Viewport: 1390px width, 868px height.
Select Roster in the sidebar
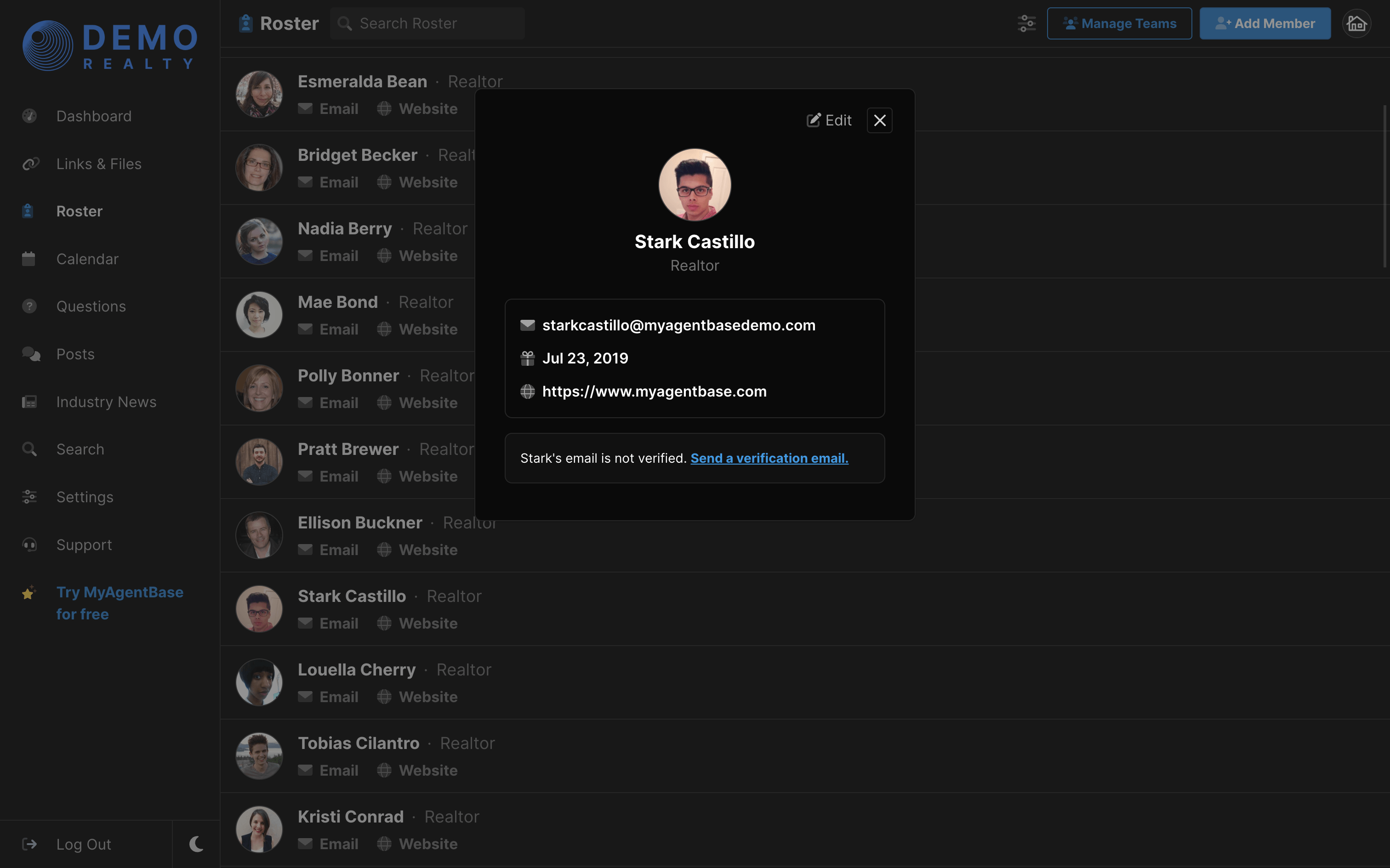79,211
